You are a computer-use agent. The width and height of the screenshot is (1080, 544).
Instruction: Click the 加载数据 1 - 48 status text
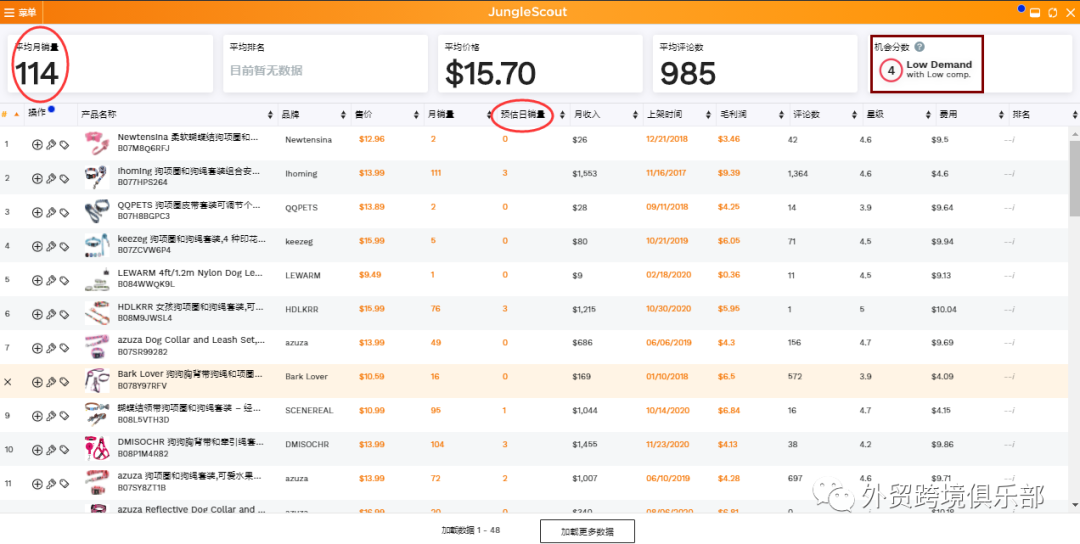(x=470, y=530)
